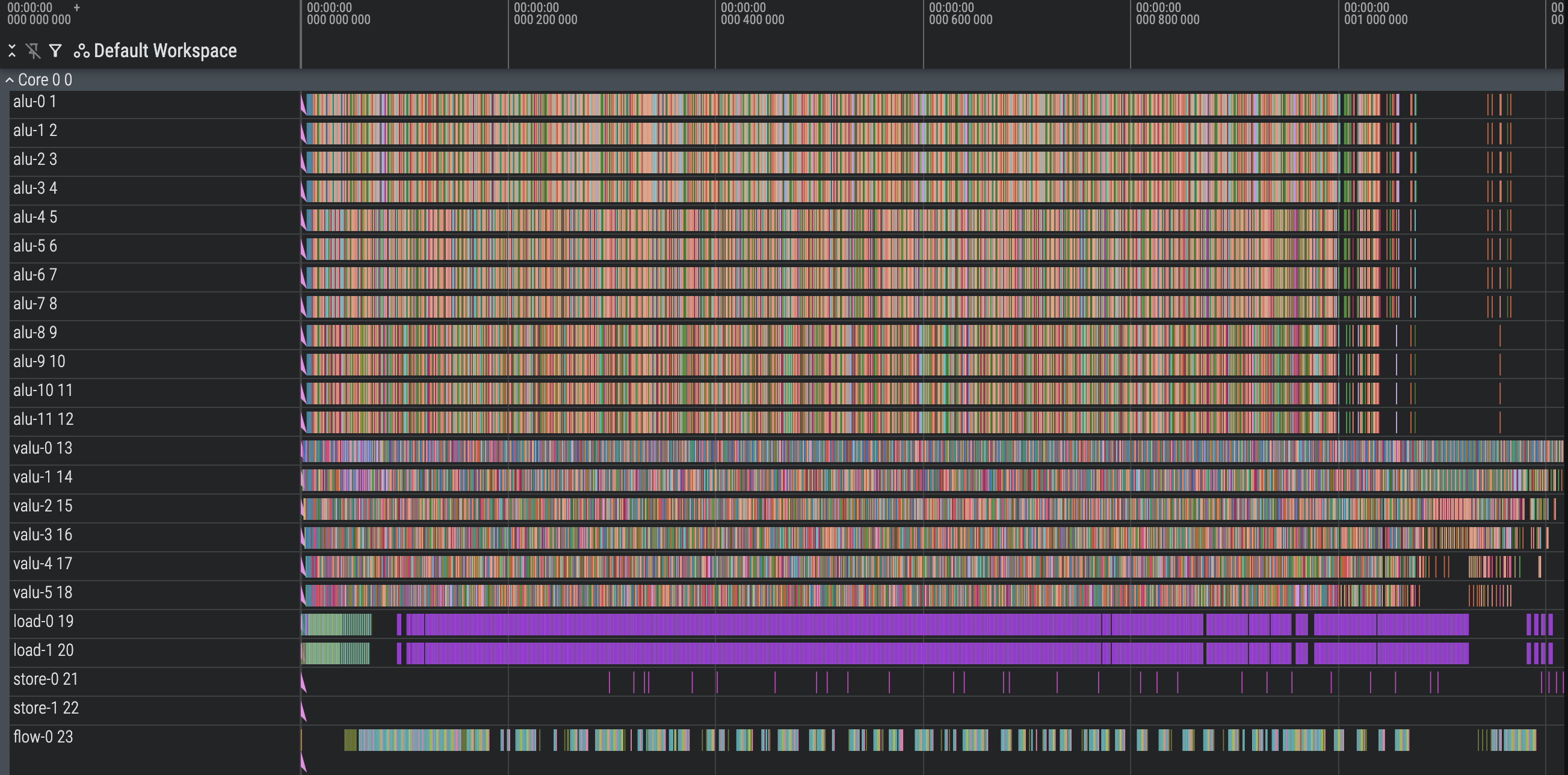Click the alu-11 12 track name
The image size is (1568, 775).
43,419
